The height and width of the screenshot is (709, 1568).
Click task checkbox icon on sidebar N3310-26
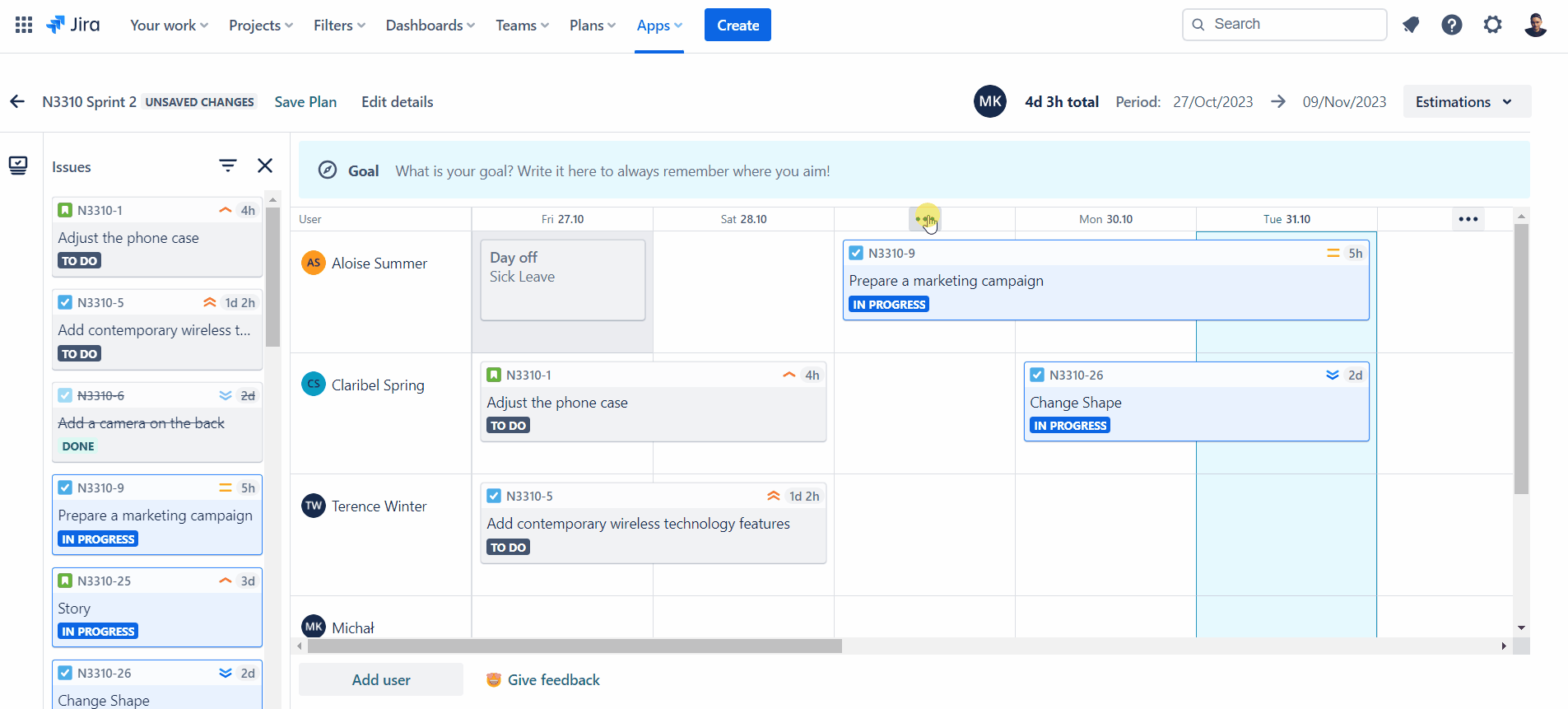(x=65, y=673)
